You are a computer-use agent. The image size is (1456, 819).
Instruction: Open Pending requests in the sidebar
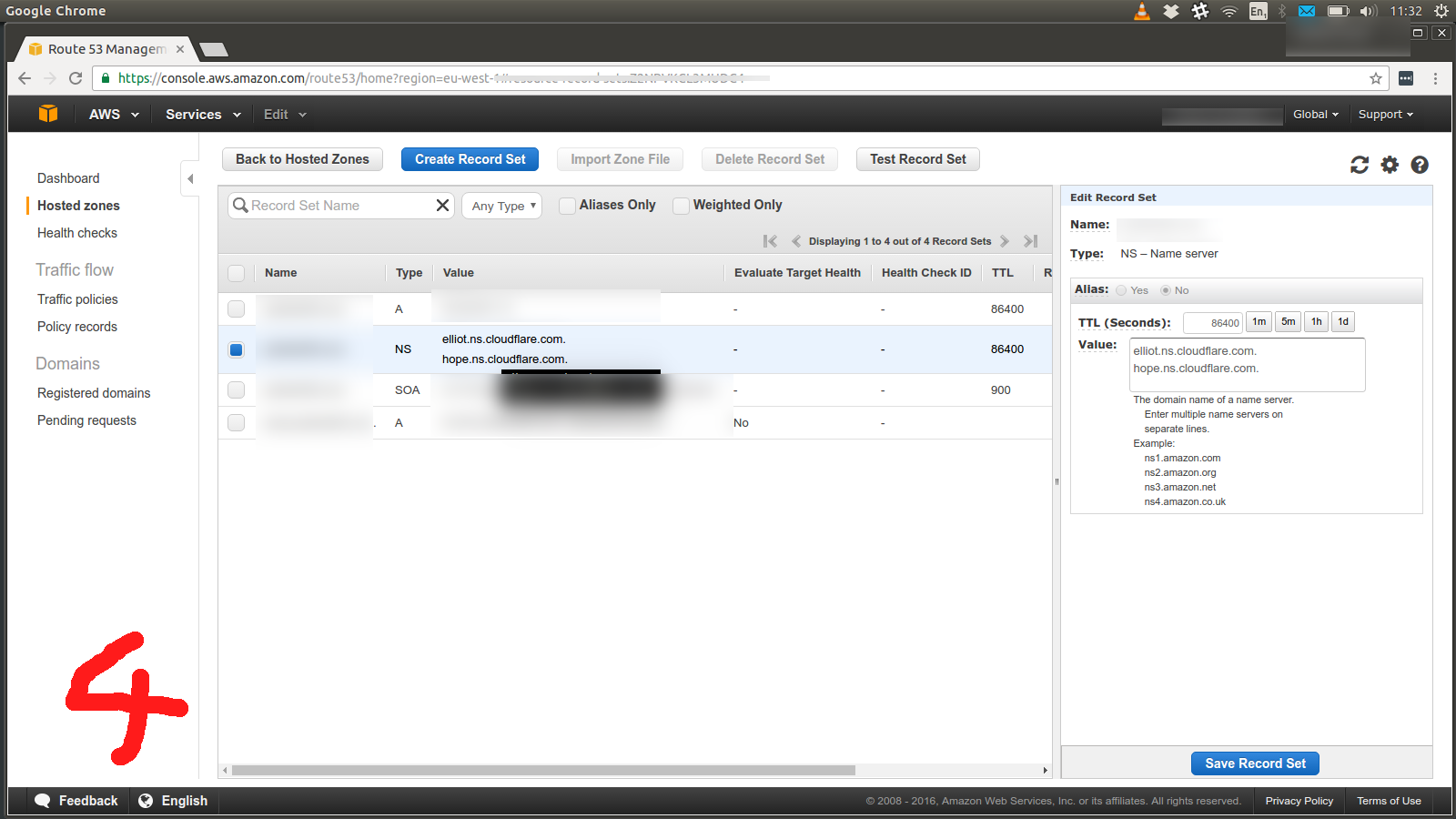coord(86,420)
